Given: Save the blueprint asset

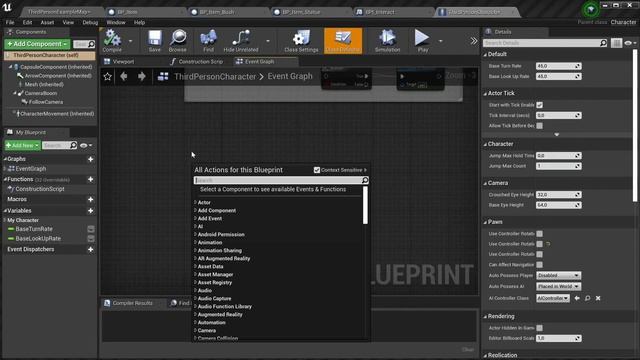Looking at the screenshot, I should (155, 40).
